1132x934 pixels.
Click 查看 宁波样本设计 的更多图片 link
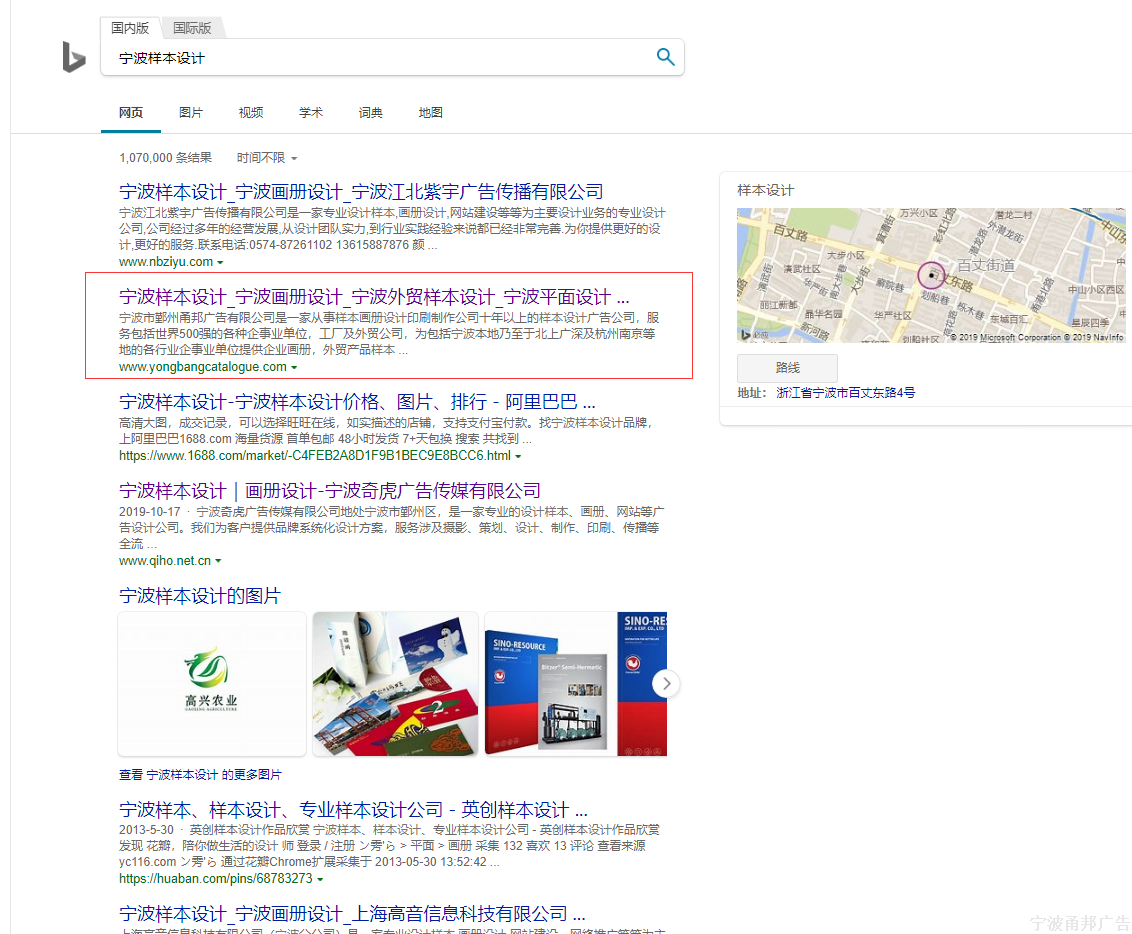[200, 774]
